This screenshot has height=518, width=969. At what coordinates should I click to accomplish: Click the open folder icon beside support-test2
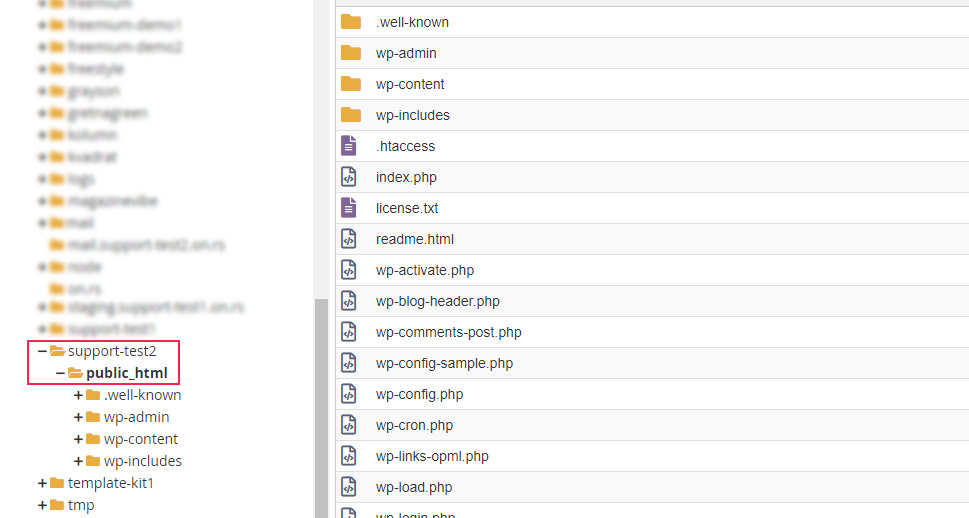coord(57,351)
